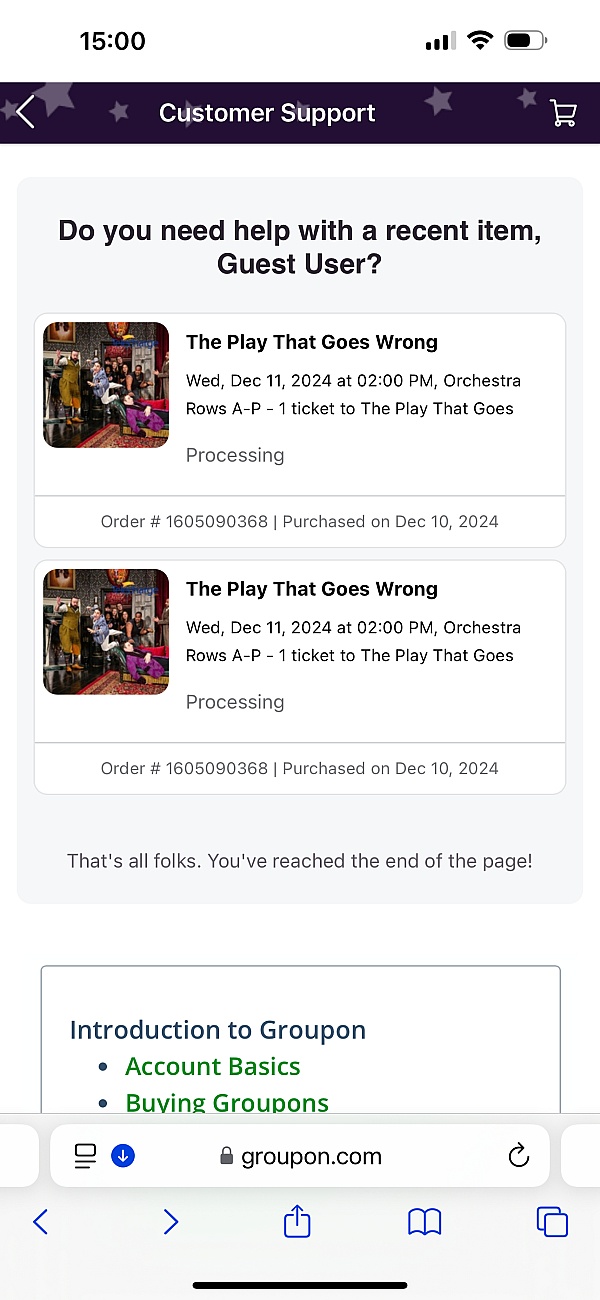The image size is (600, 1300).
Task: Reload the groupon.com page
Action: pyautogui.click(x=518, y=1157)
